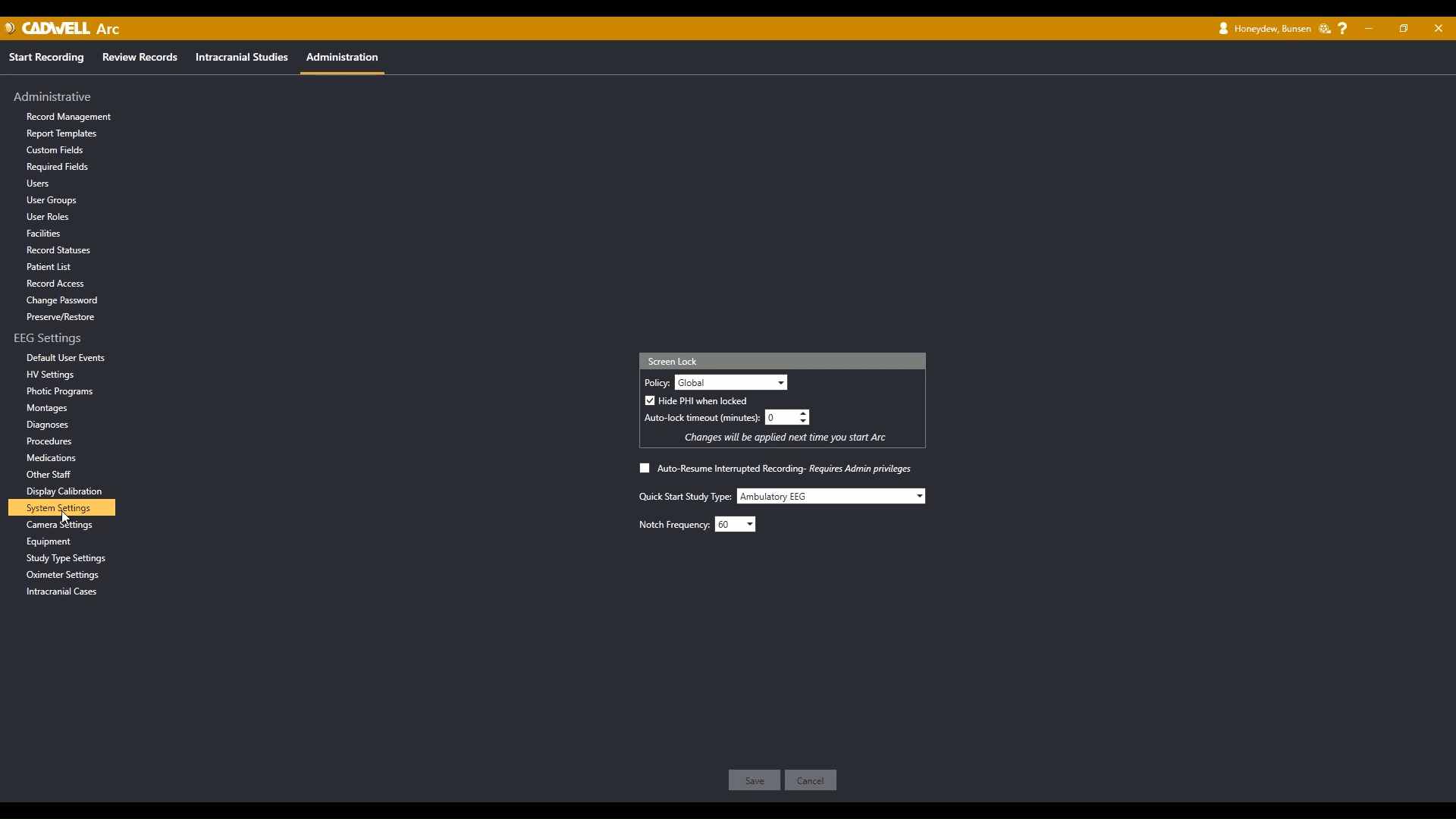Image resolution: width=1456 pixels, height=819 pixels.
Task: Switch to the Start Recording tab
Action: (45, 57)
